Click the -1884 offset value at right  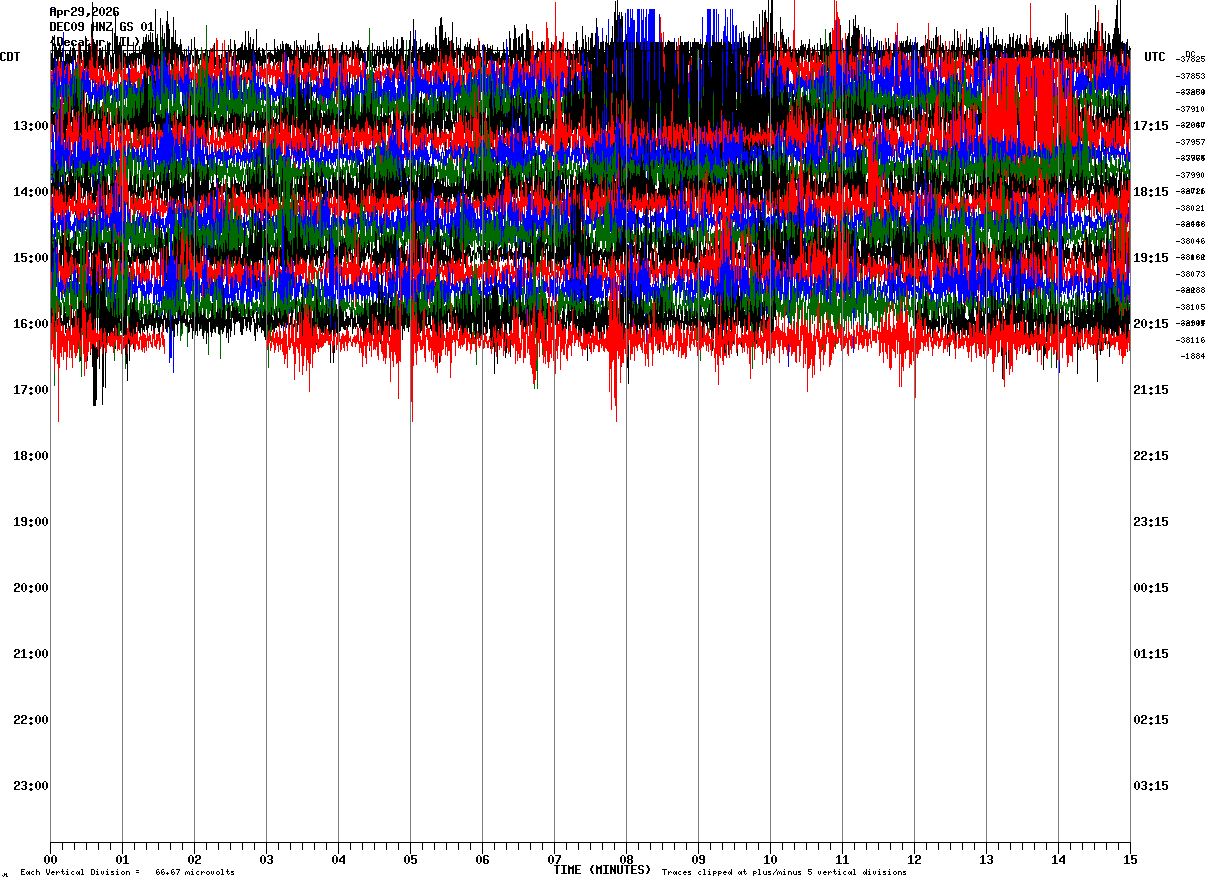pyautogui.click(x=1192, y=356)
